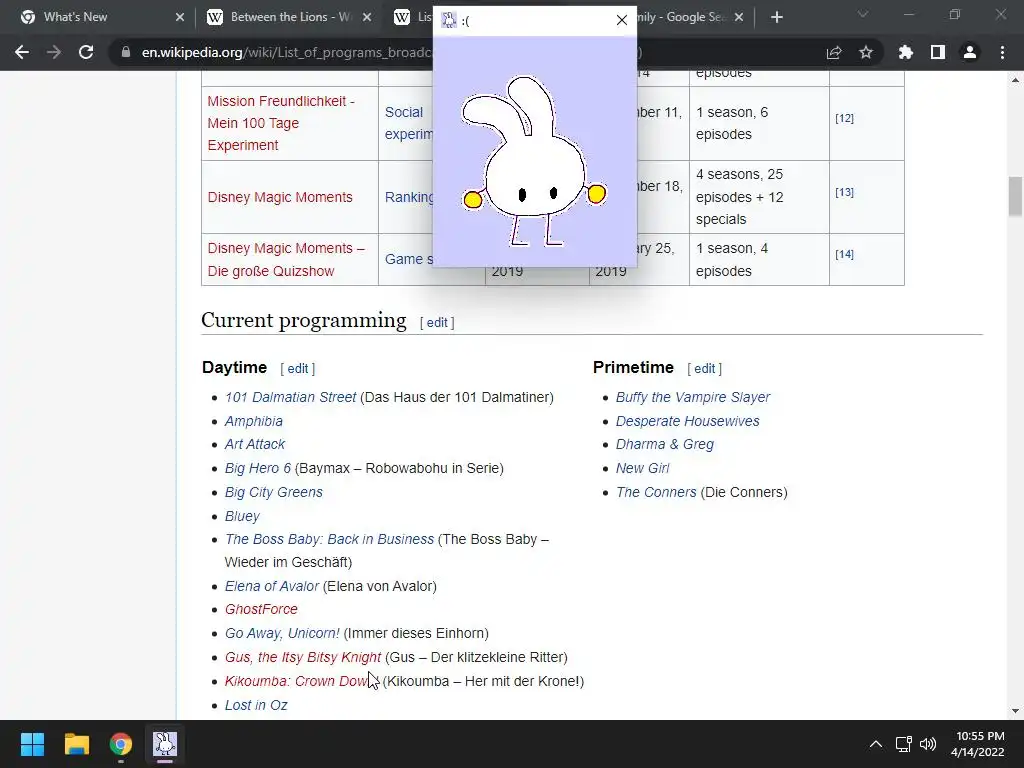Open the Lost in Oz link

point(256,705)
